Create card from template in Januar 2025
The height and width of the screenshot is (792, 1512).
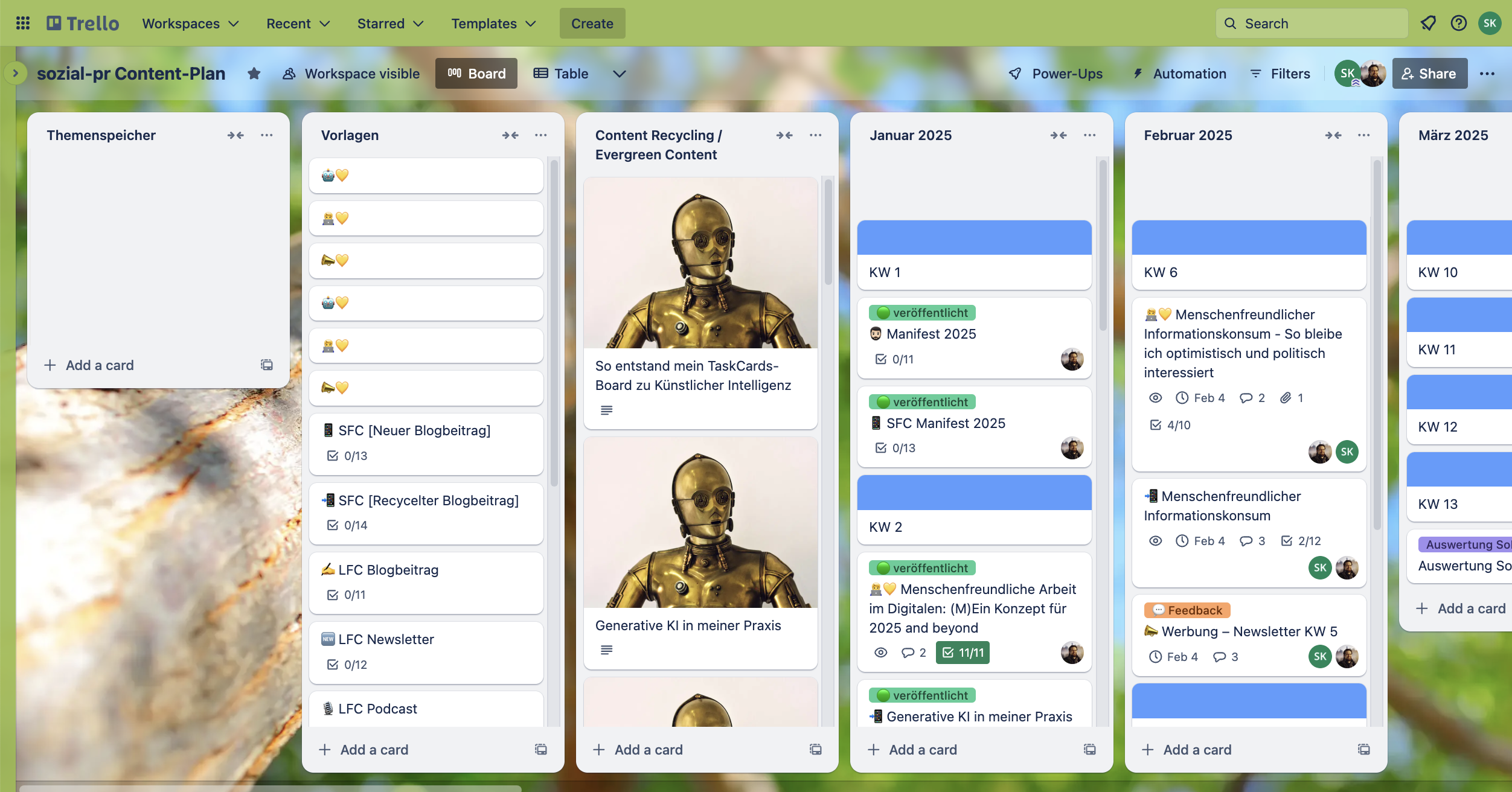[x=1090, y=749]
